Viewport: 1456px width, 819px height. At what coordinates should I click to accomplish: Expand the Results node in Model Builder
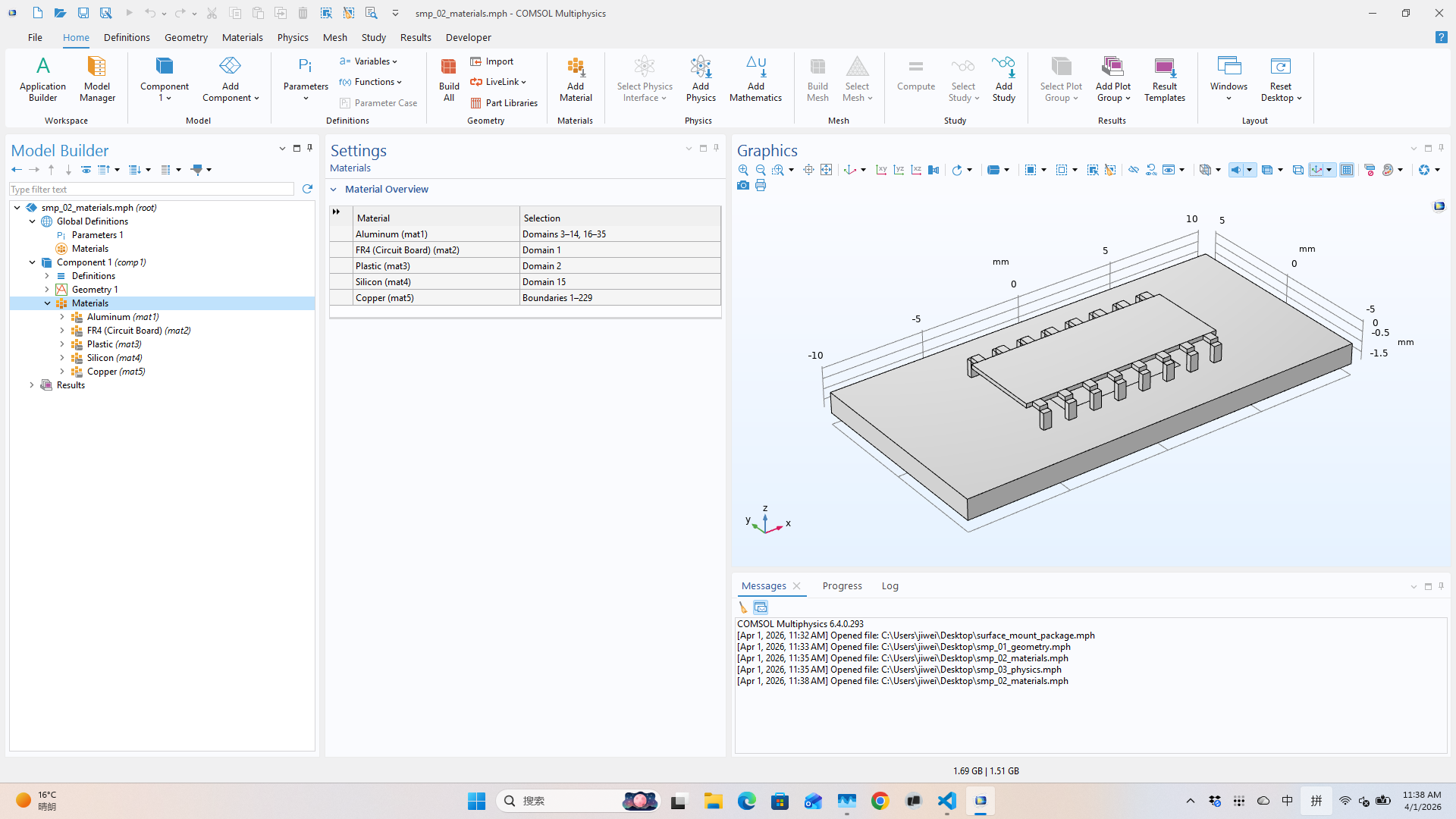tap(32, 384)
